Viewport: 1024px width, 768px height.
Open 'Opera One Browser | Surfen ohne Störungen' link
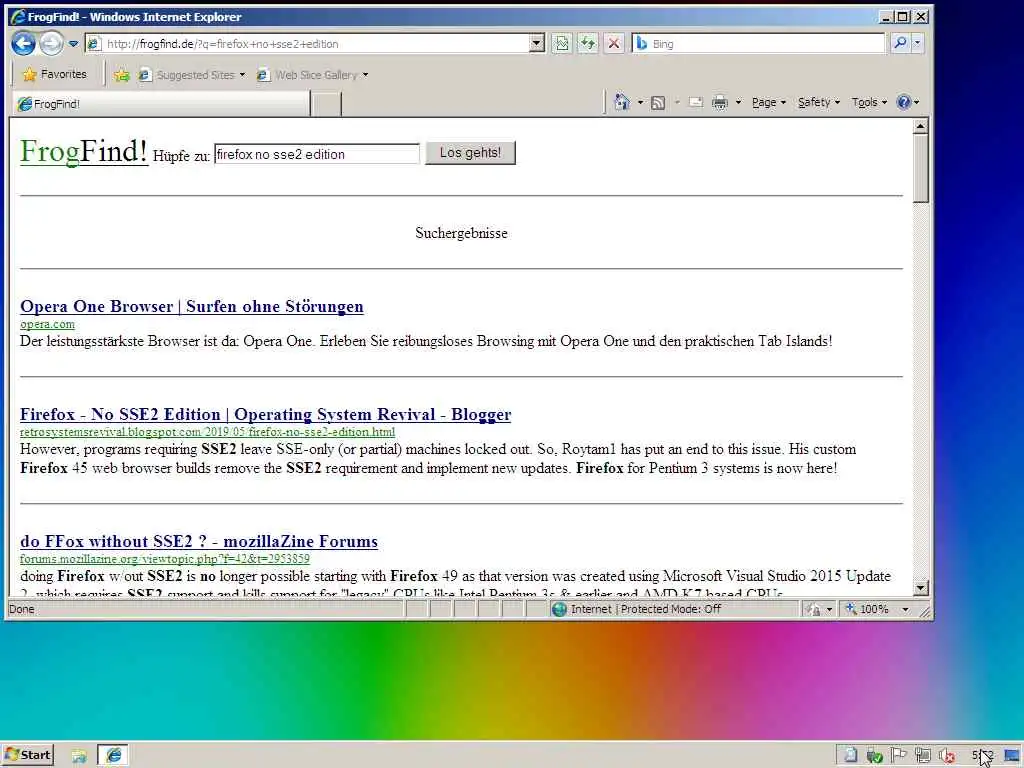click(191, 306)
